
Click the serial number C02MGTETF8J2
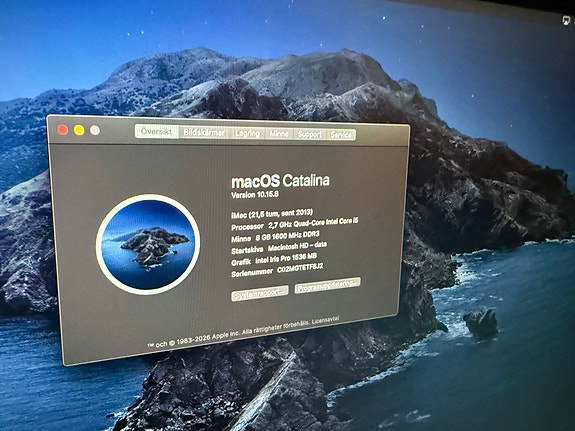300,268
